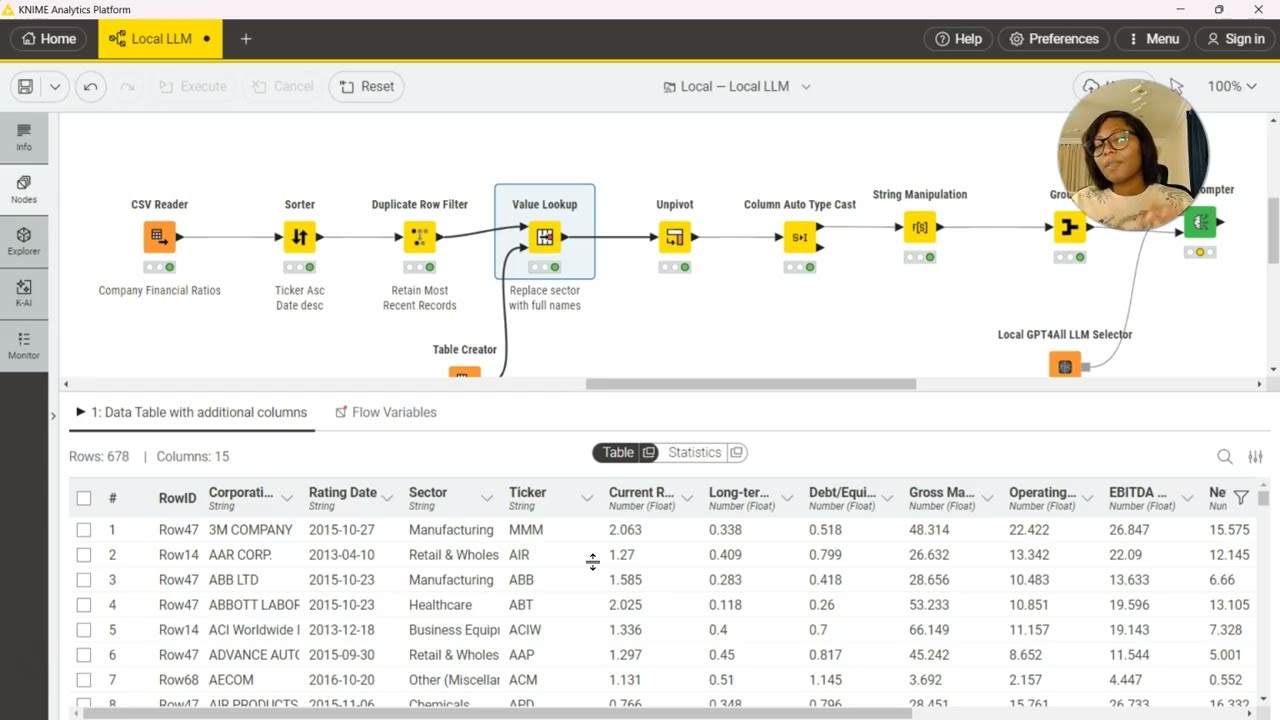Open the Monitor side panel

(x=24, y=346)
